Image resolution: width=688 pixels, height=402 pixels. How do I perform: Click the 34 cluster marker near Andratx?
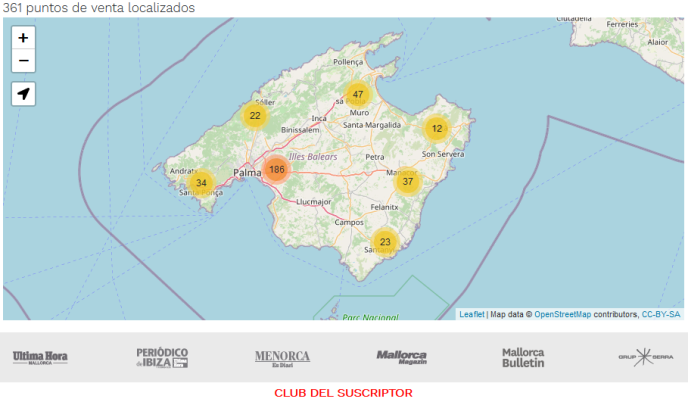coord(201,182)
